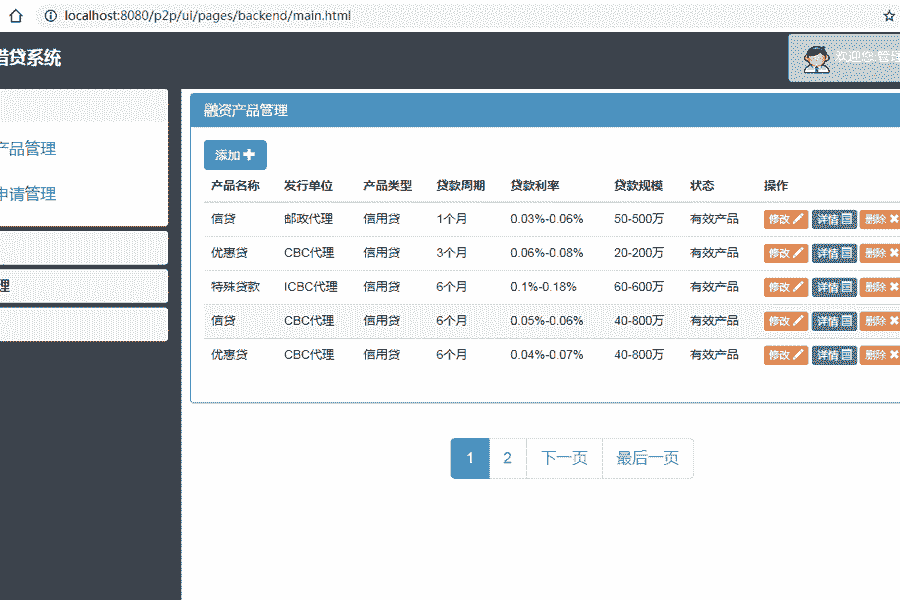Go to pagination page 1
The width and height of the screenshot is (900, 600).
pyautogui.click(x=470, y=458)
